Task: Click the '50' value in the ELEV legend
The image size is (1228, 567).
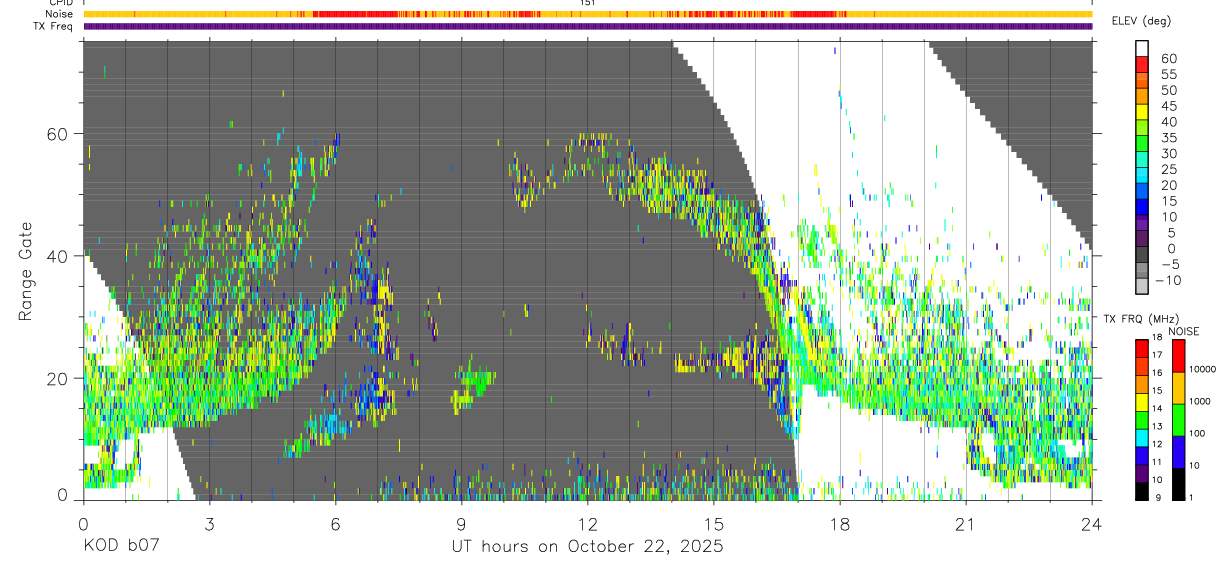Action: click(1169, 90)
